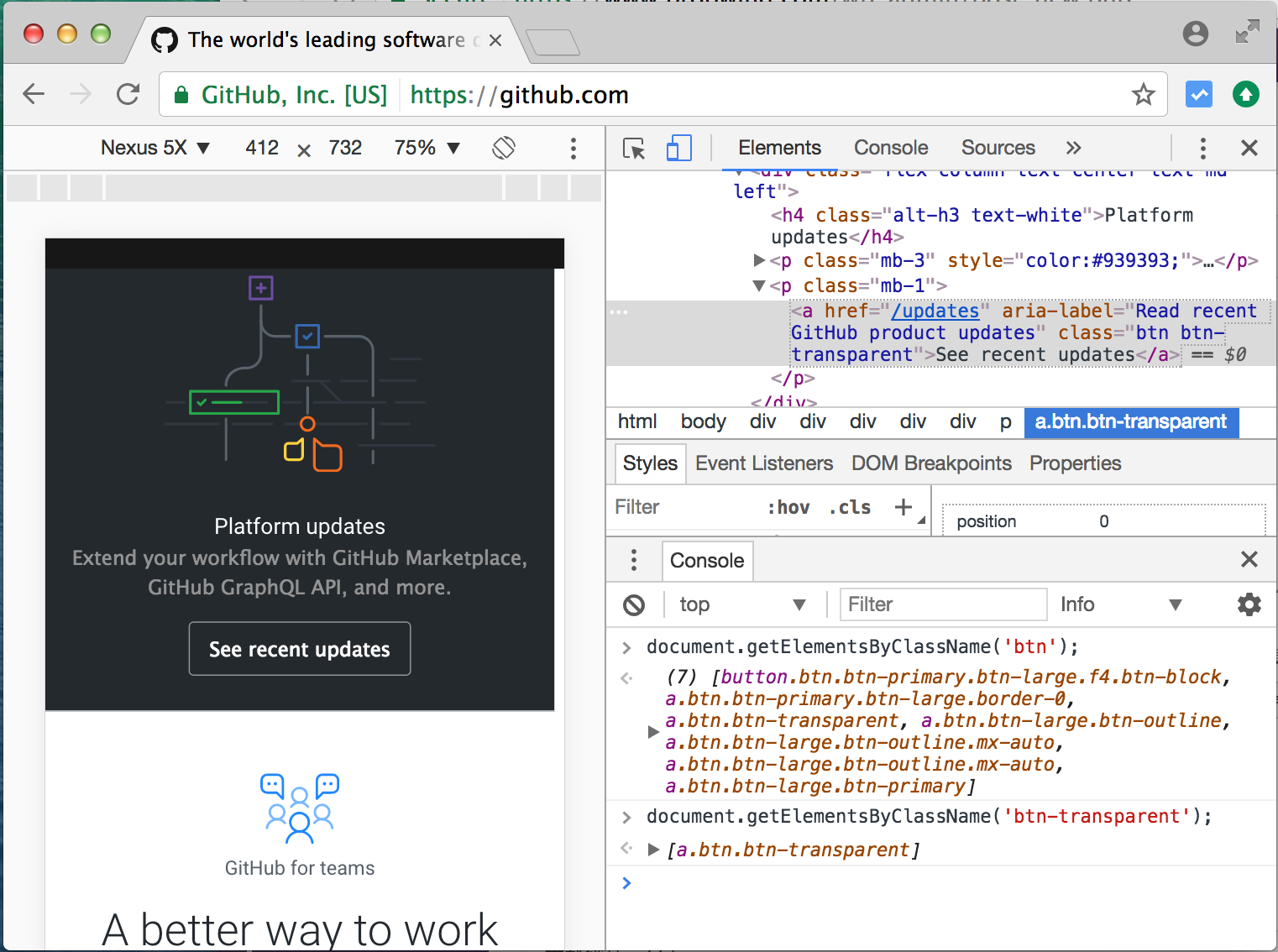1278x952 pixels.
Task: Select the Console drawer tab
Action: pyautogui.click(x=707, y=561)
